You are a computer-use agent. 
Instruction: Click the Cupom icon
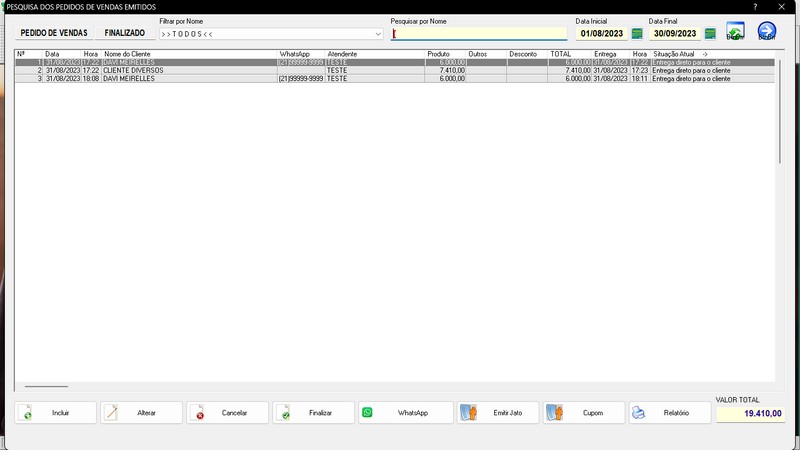click(555, 412)
